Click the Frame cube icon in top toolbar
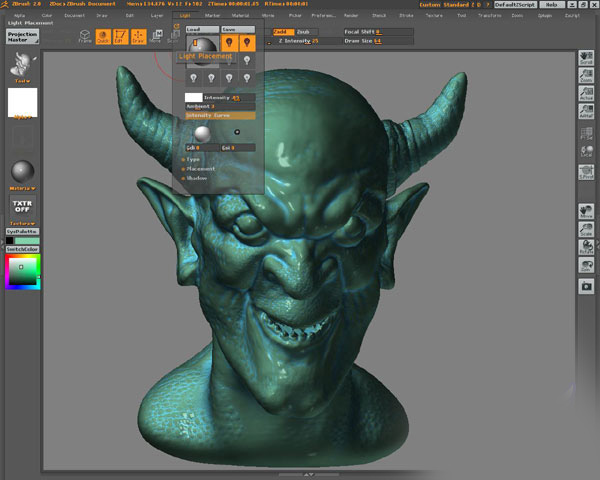Screen dimensions: 600x480 pyautogui.click(x=85, y=37)
